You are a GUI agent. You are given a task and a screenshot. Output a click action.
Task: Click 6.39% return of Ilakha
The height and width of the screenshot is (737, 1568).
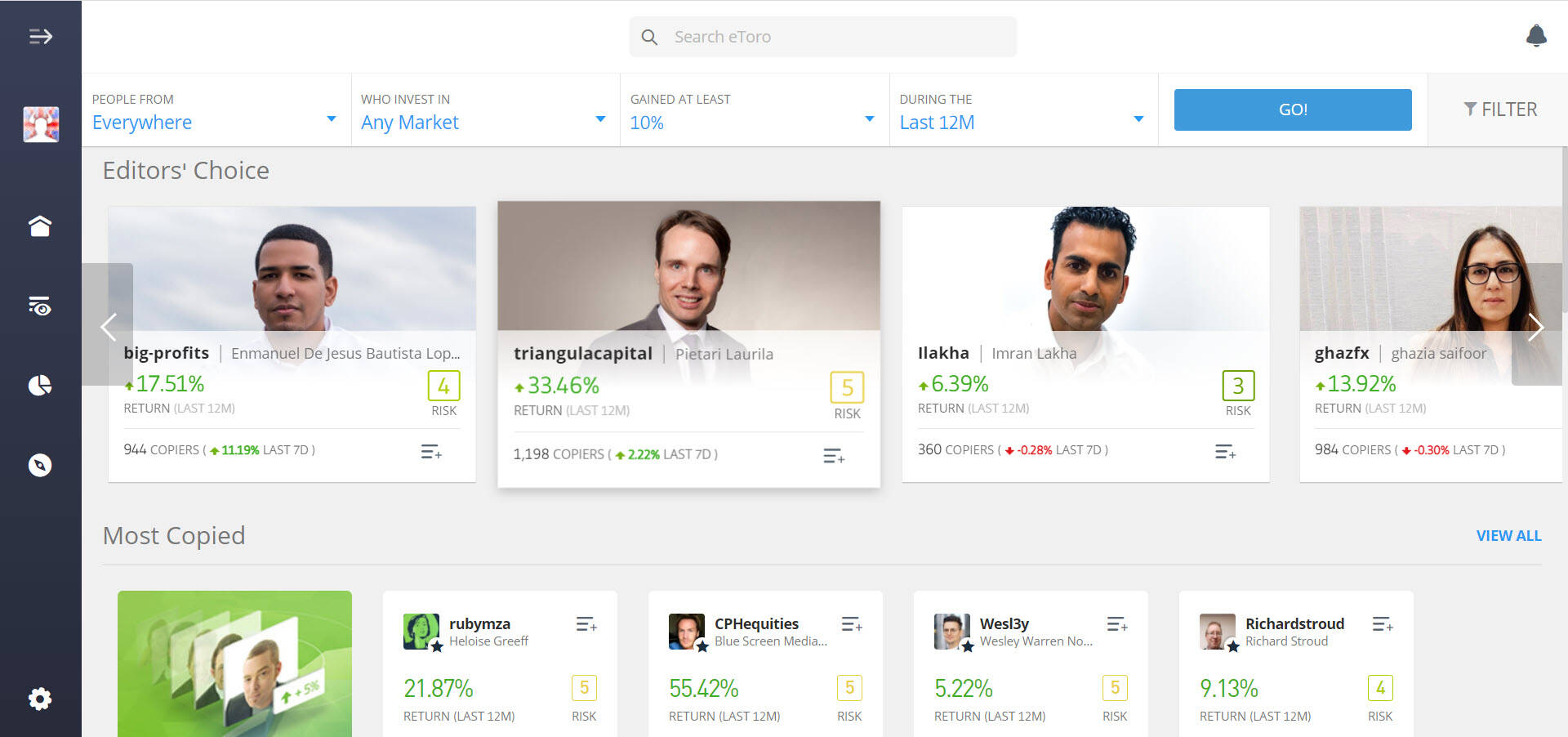960,384
